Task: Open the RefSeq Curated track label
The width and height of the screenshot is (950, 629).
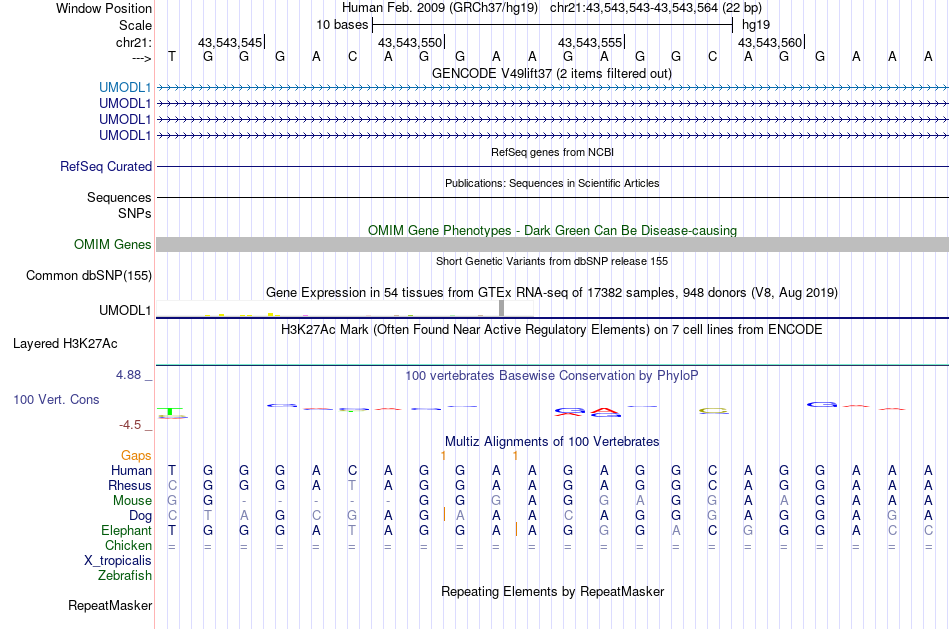Action: point(106,166)
